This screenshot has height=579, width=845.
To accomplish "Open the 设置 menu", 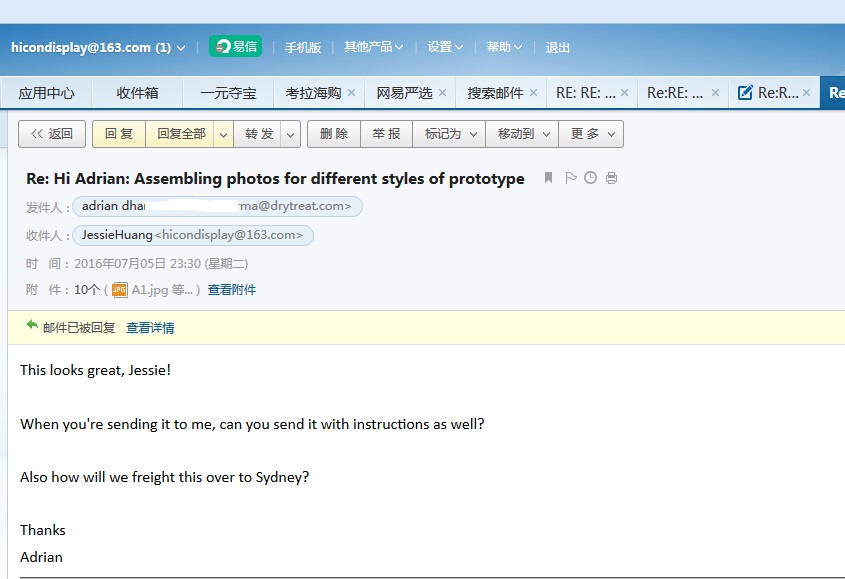I will tap(445, 47).
